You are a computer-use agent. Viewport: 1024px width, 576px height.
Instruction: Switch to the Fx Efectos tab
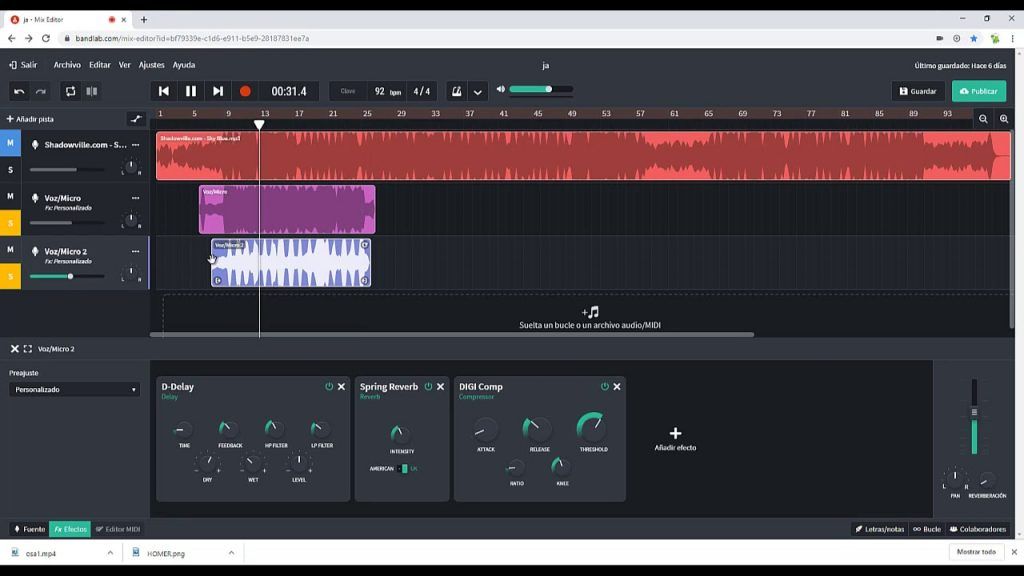[70, 529]
